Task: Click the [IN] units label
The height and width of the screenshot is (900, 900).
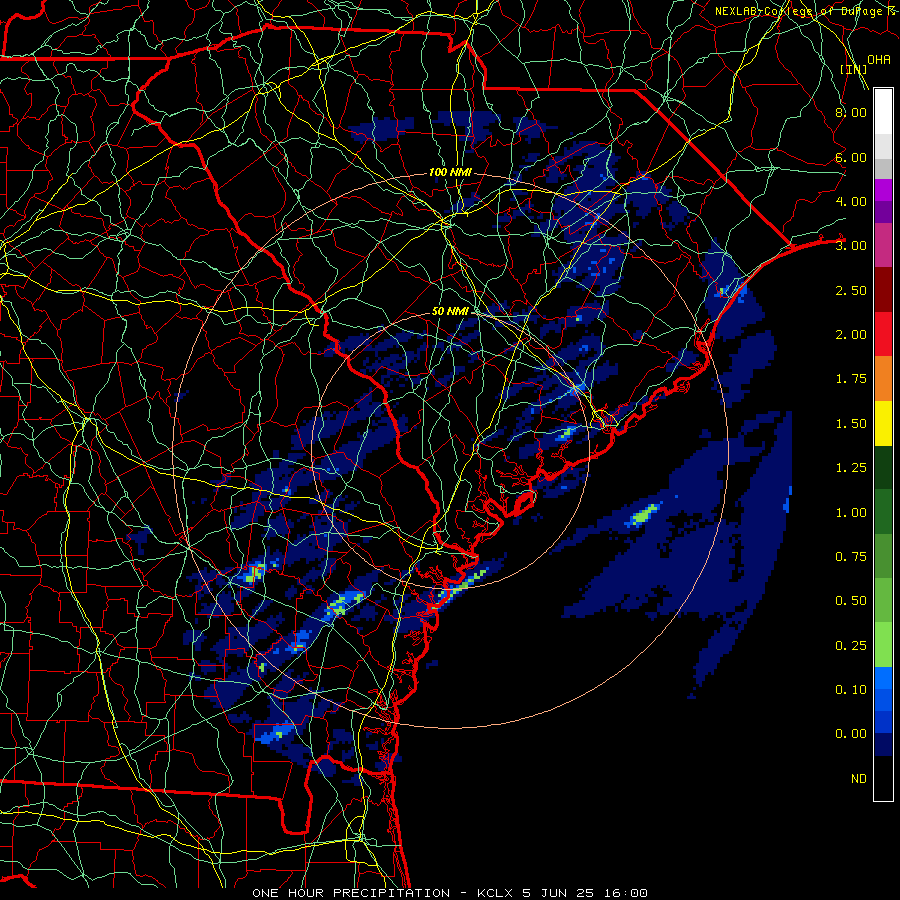Action: (854, 69)
